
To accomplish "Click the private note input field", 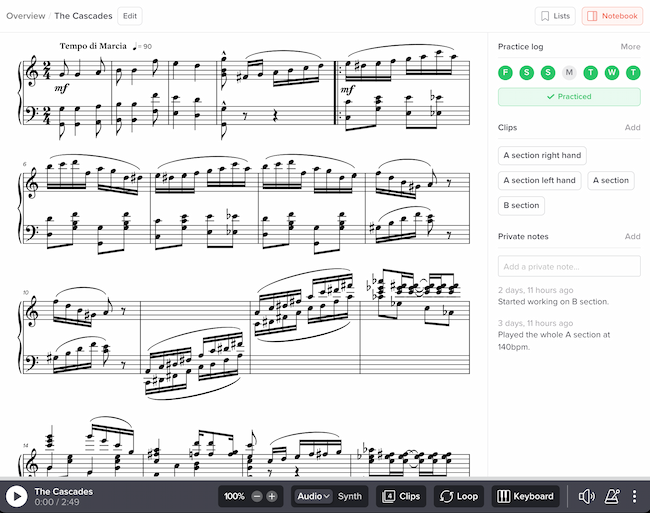I will tap(569, 266).
